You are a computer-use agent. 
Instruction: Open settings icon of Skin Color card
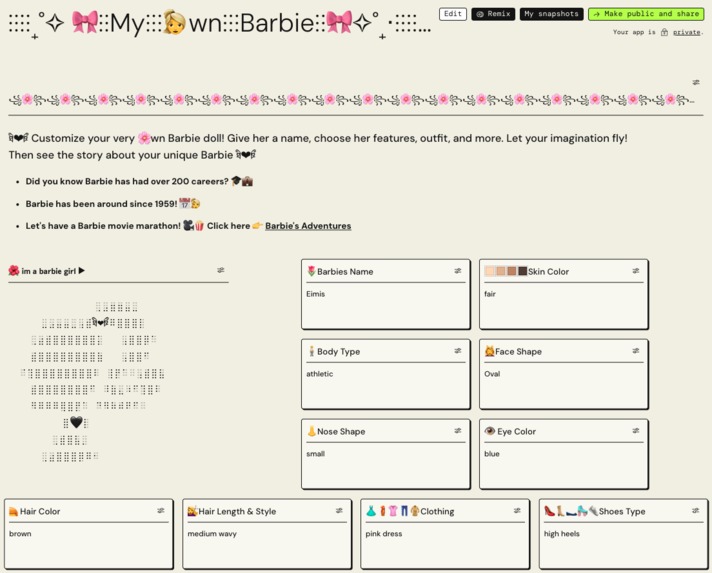tap(636, 271)
